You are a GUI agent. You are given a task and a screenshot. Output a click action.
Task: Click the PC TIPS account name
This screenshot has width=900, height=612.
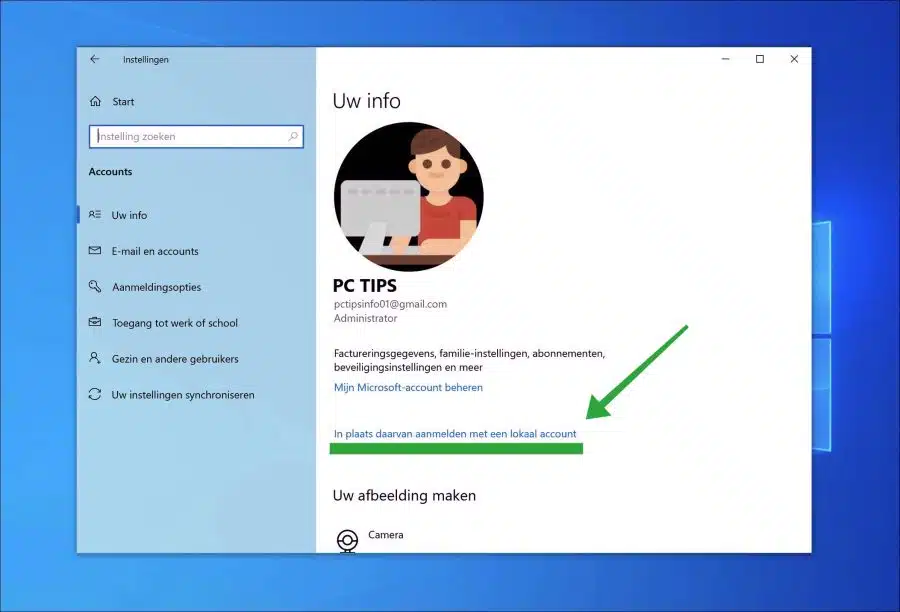364,285
